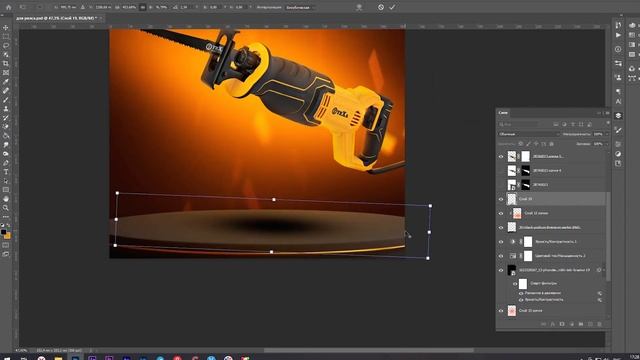Toggle maintain aspect ratio link in options bar
The height and width of the screenshot is (360, 640).
coord(142,7)
